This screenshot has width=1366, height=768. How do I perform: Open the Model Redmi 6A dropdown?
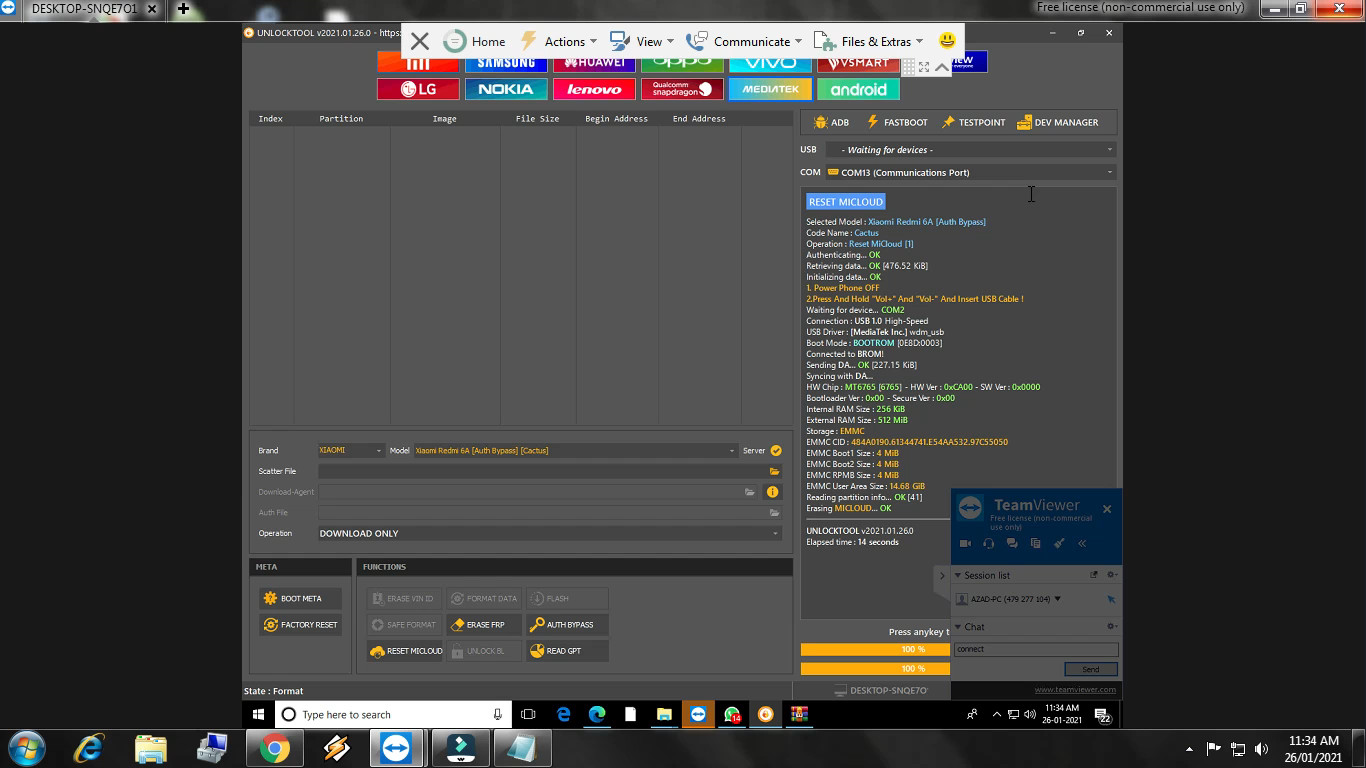575,450
